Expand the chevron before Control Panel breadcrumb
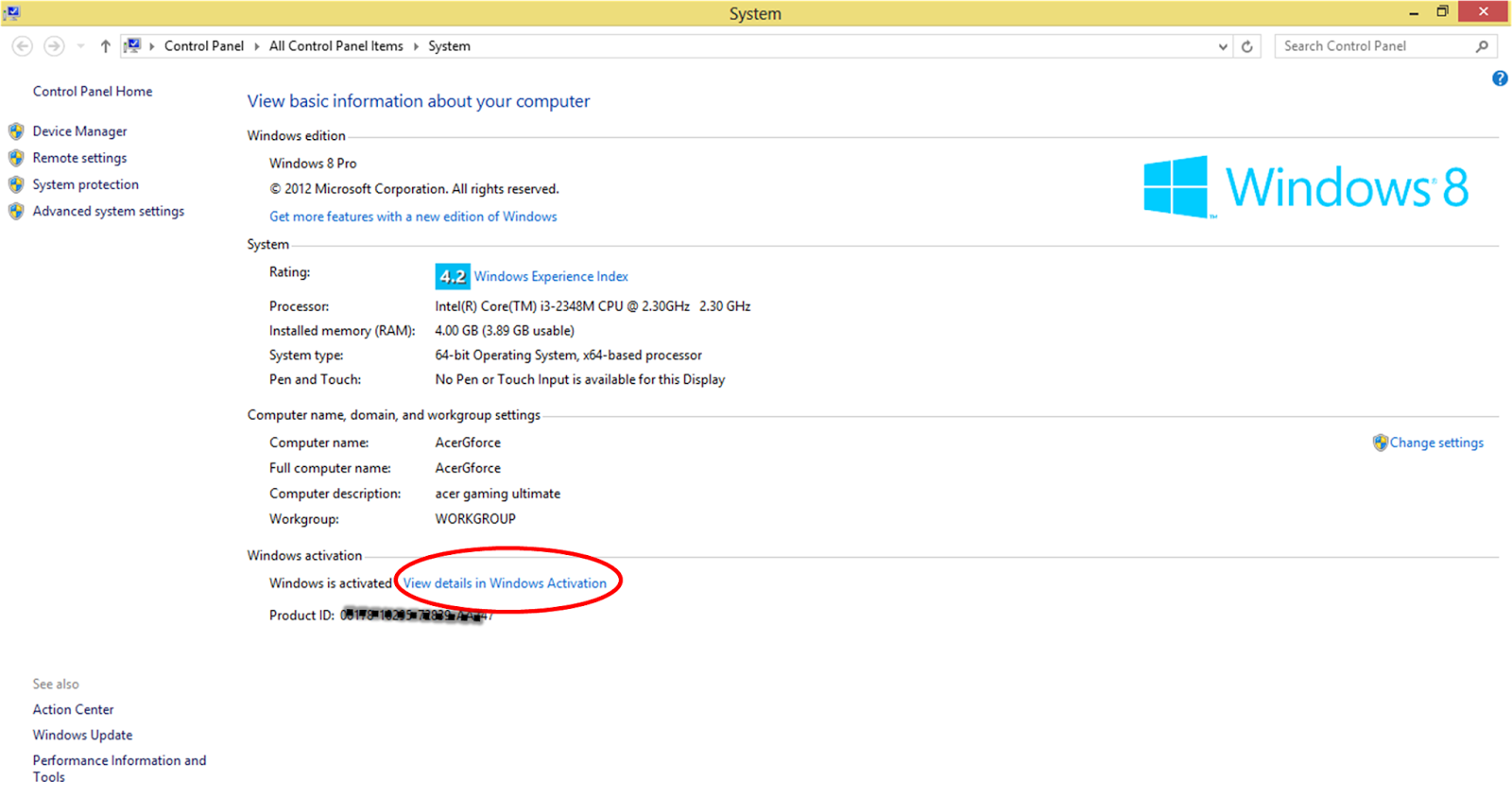 152,45
